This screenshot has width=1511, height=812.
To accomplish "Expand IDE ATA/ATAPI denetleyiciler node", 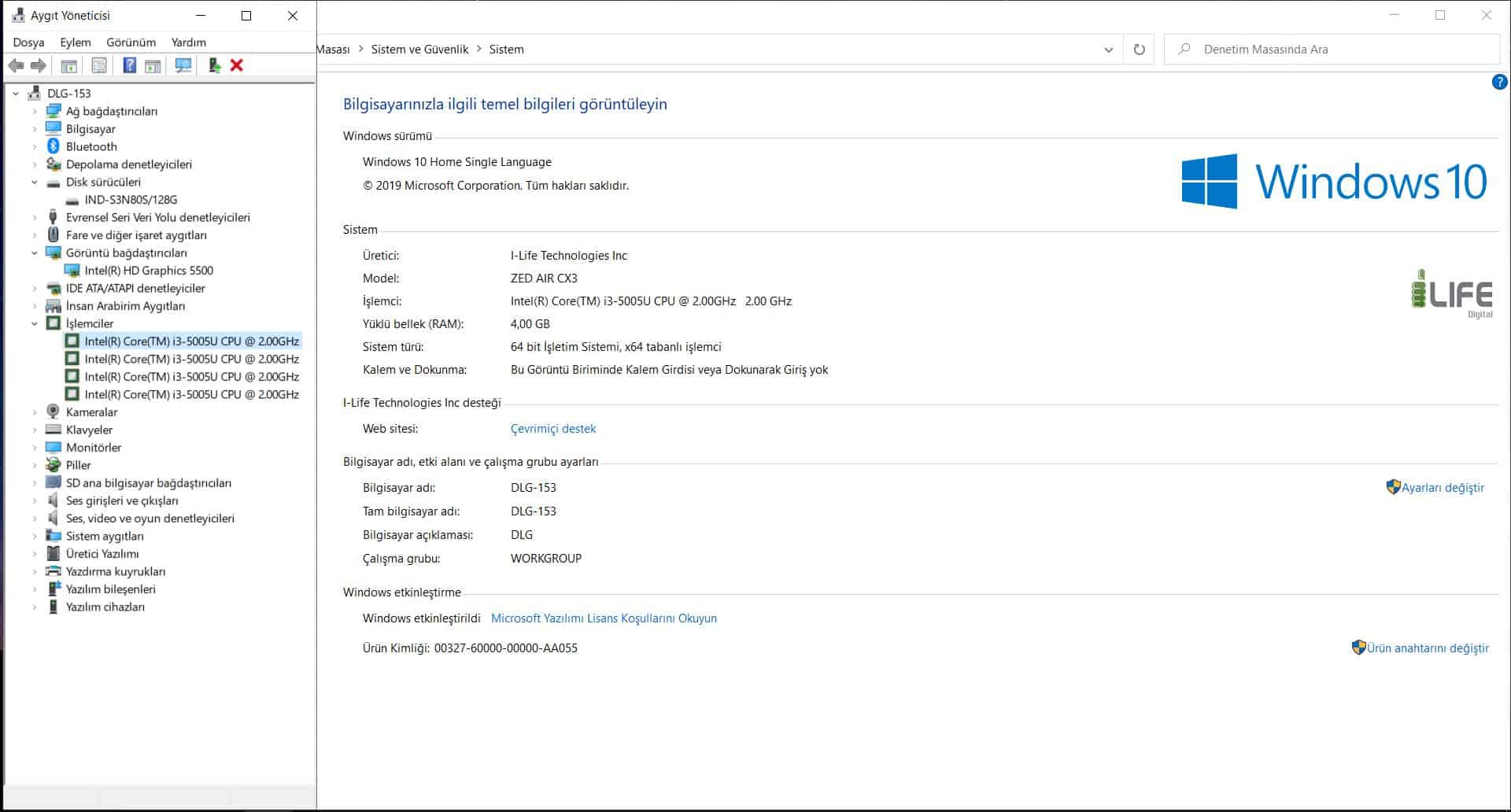I will point(34,288).
